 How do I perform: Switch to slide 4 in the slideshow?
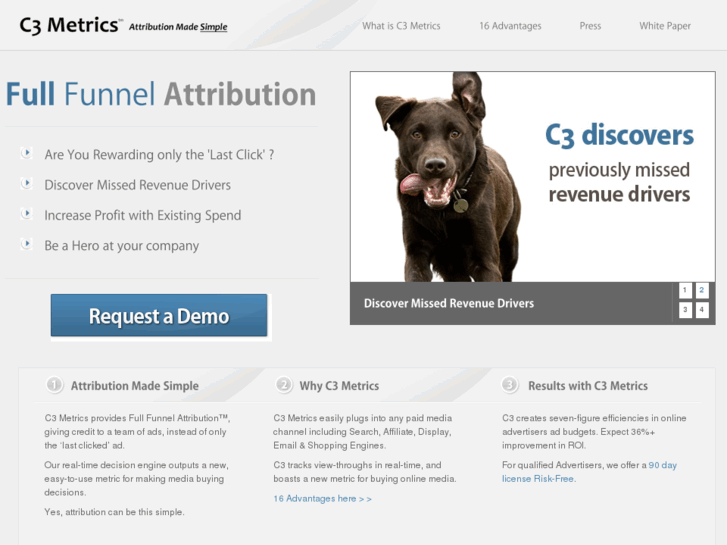(702, 310)
